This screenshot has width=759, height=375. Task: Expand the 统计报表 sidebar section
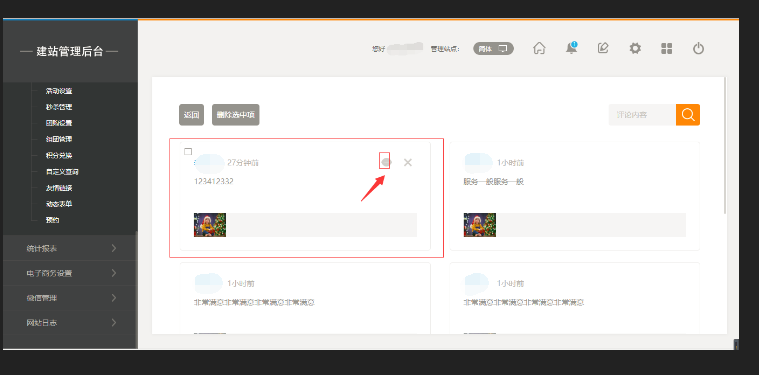click(x=70, y=248)
